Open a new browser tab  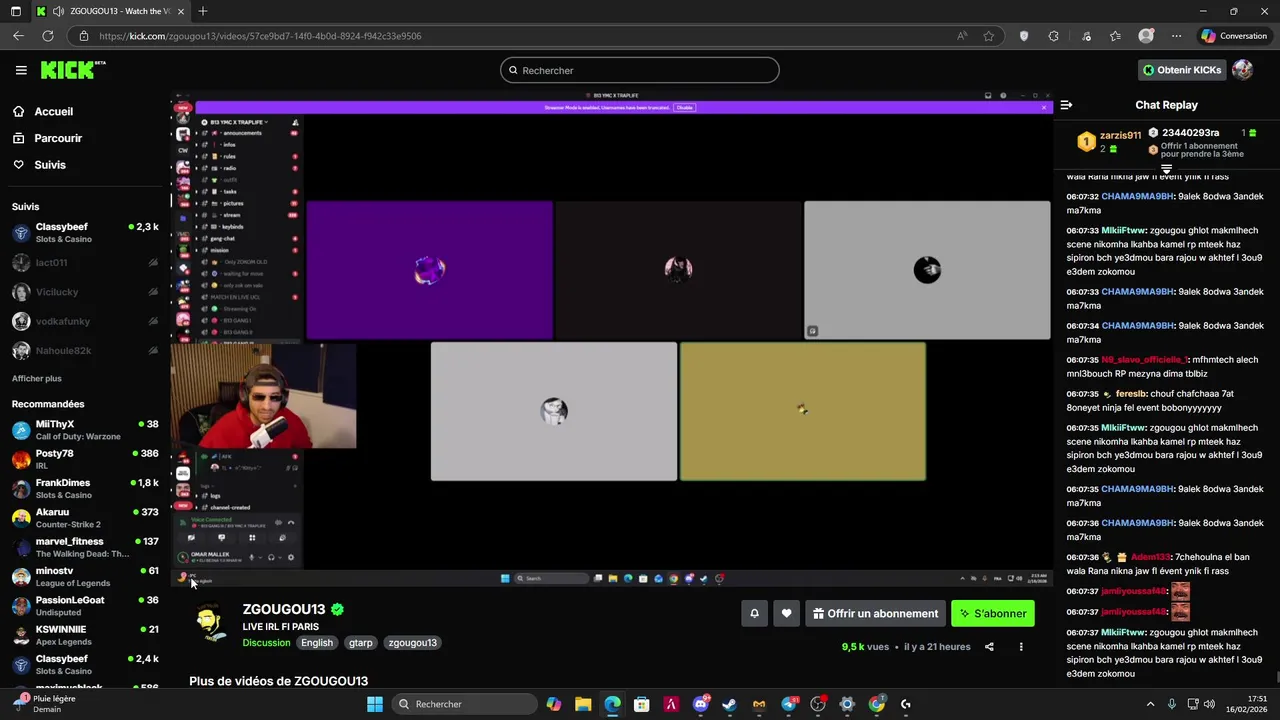click(x=203, y=11)
